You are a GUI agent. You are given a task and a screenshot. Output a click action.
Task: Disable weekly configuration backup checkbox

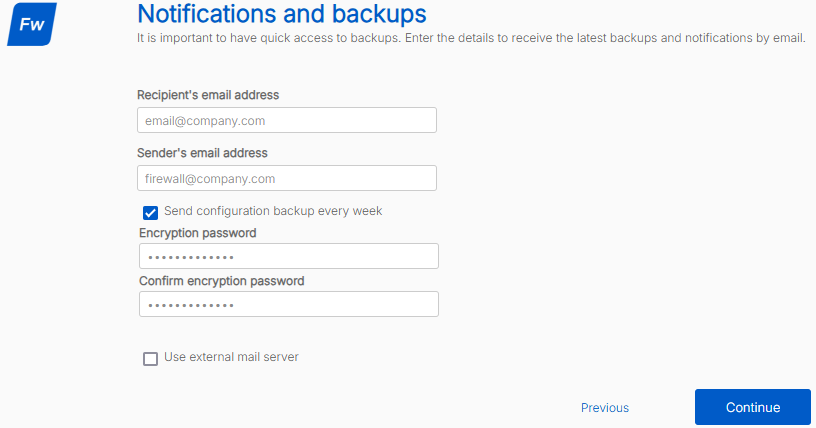click(x=151, y=212)
